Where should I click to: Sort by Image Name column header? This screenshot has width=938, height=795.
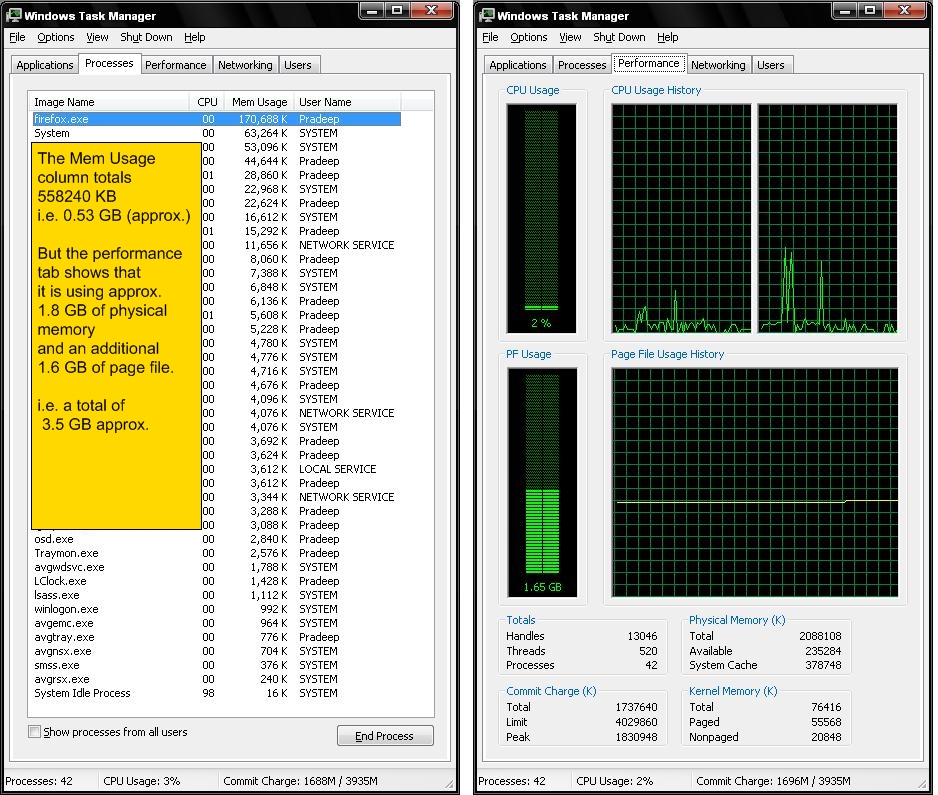tap(109, 102)
